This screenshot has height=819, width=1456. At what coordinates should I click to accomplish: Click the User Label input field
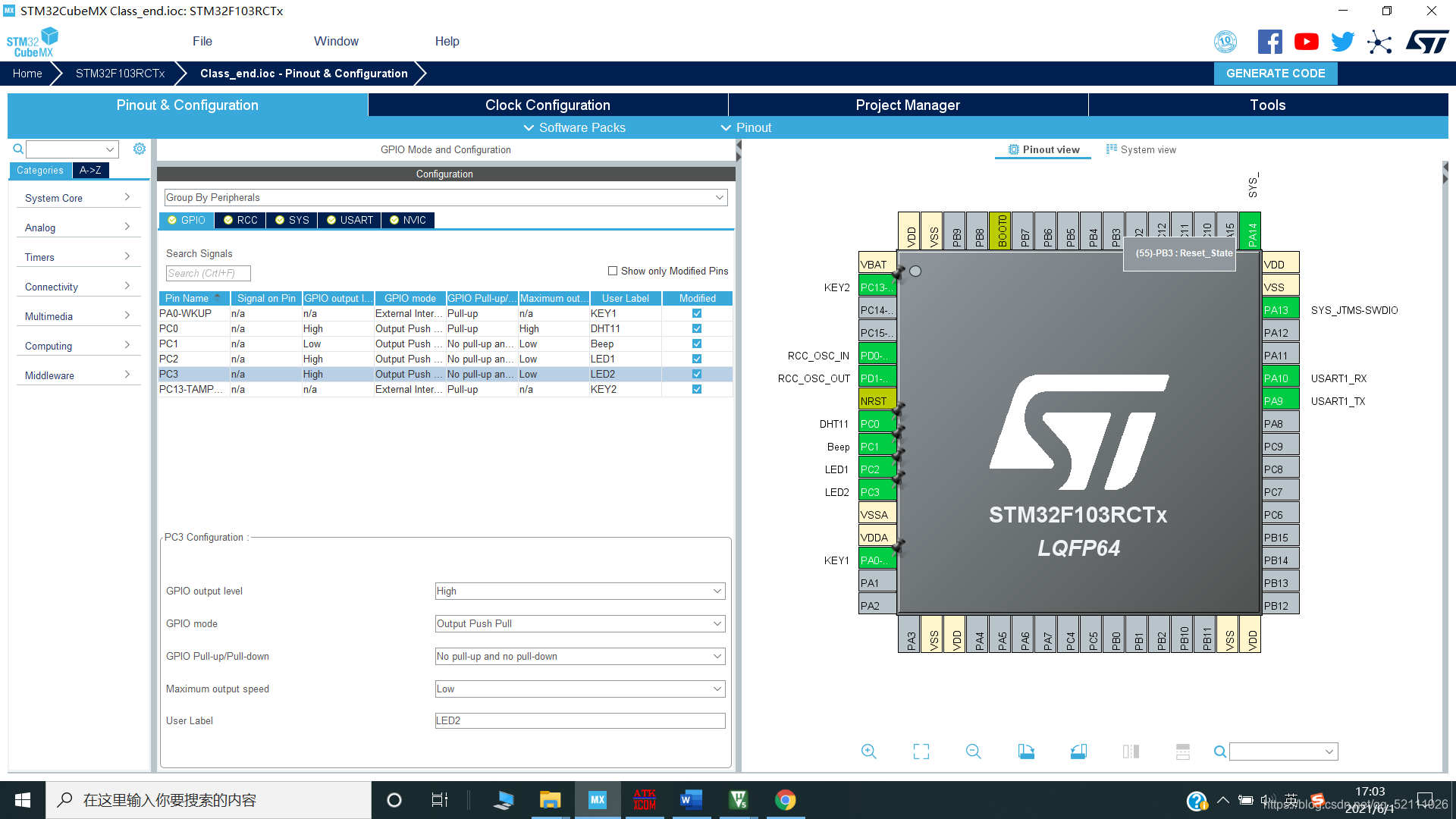(x=580, y=720)
